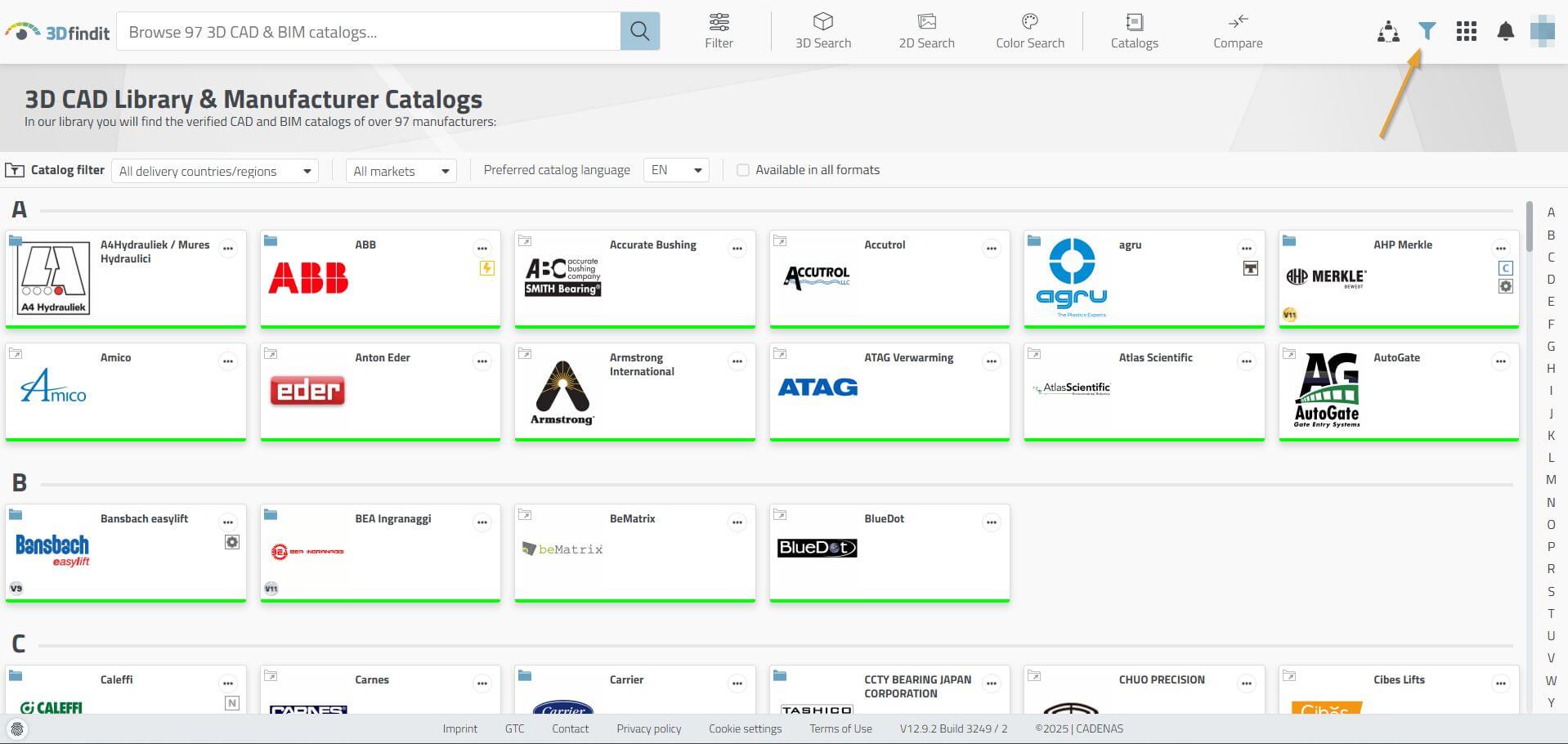Open the All markets dropdown
Image resolution: width=1568 pixels, height=744 pixels.
click(x=401, y=171)
